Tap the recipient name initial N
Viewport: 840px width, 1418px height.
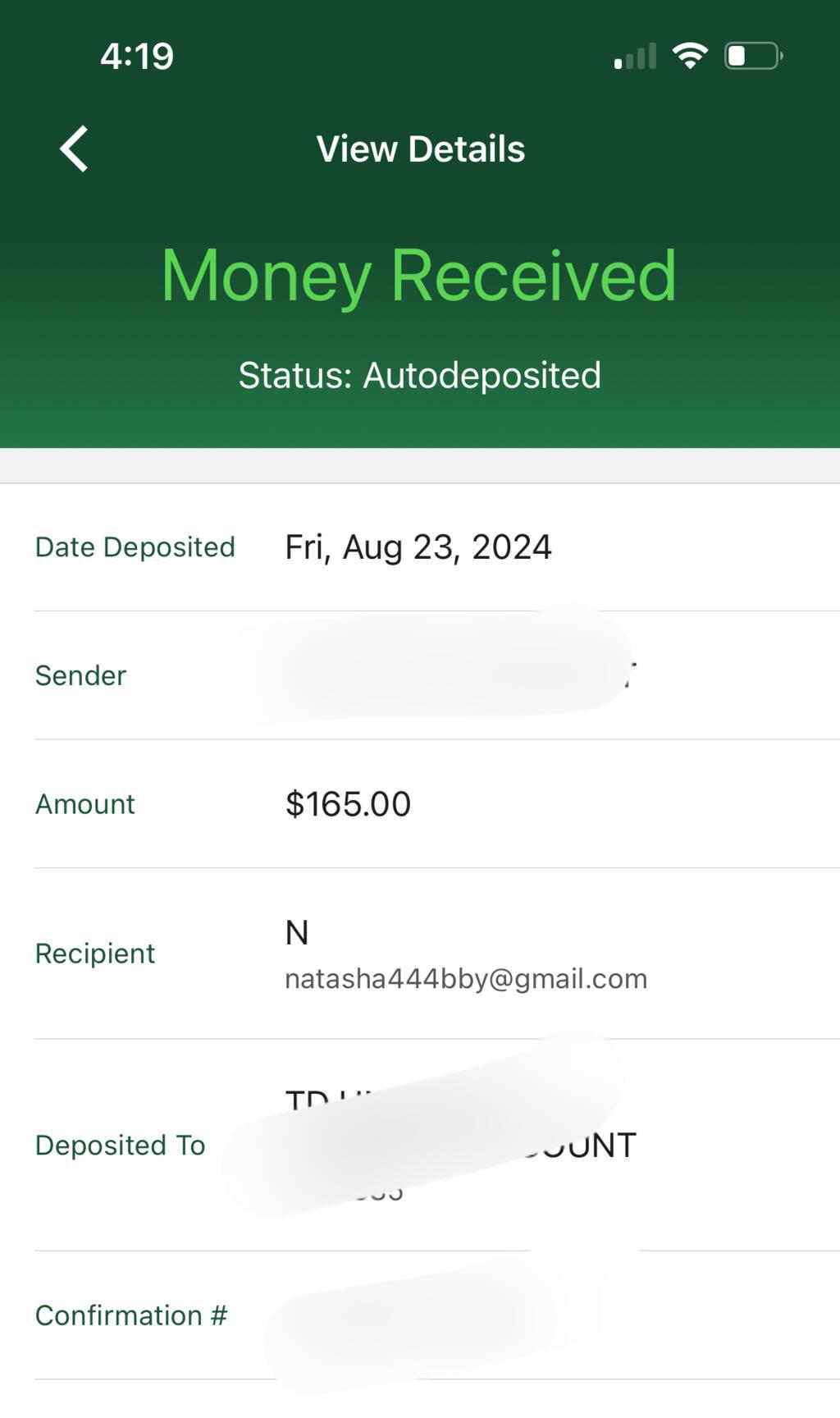tap(296, 933)
